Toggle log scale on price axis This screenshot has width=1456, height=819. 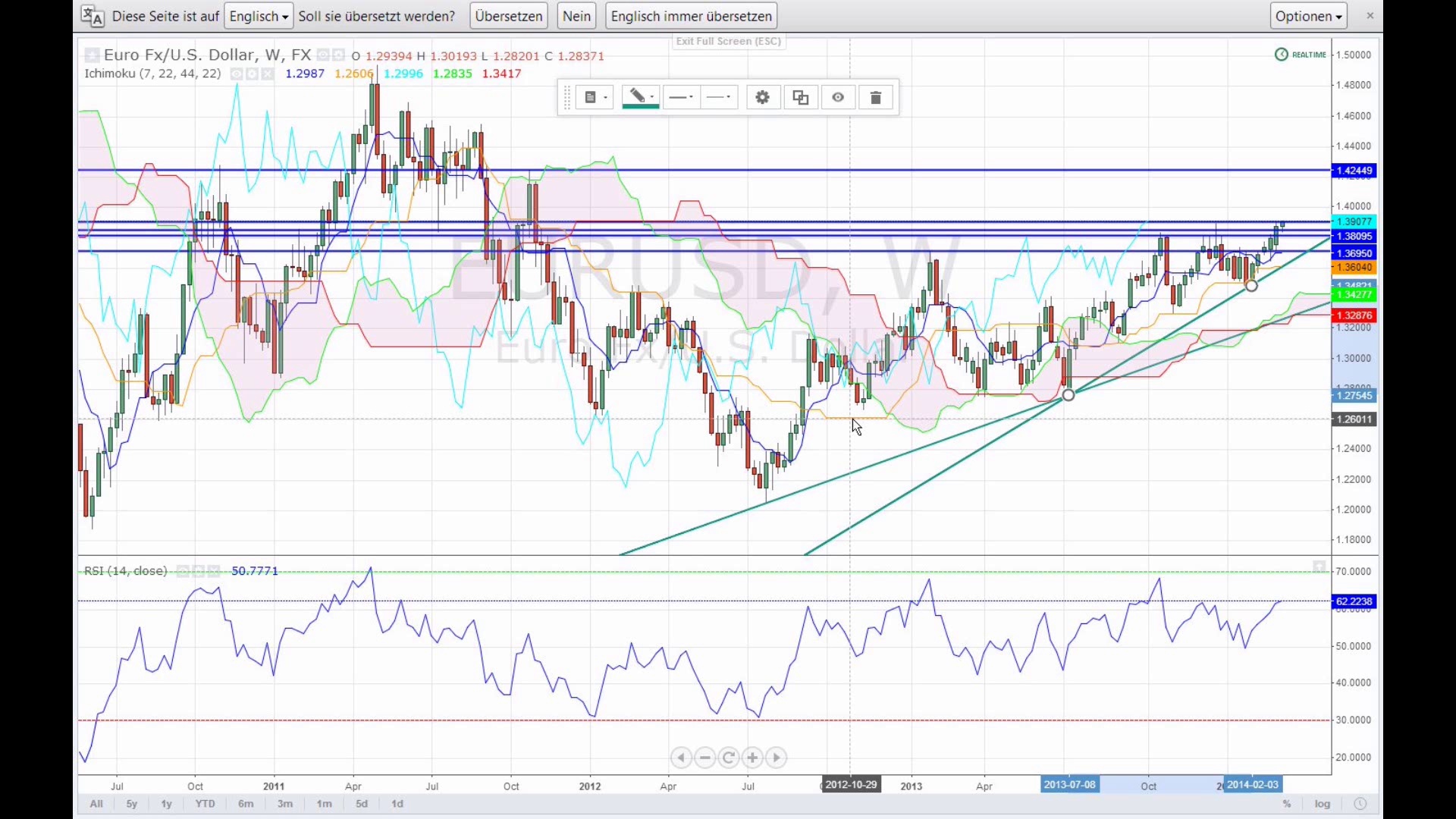tap(1323, 804)
